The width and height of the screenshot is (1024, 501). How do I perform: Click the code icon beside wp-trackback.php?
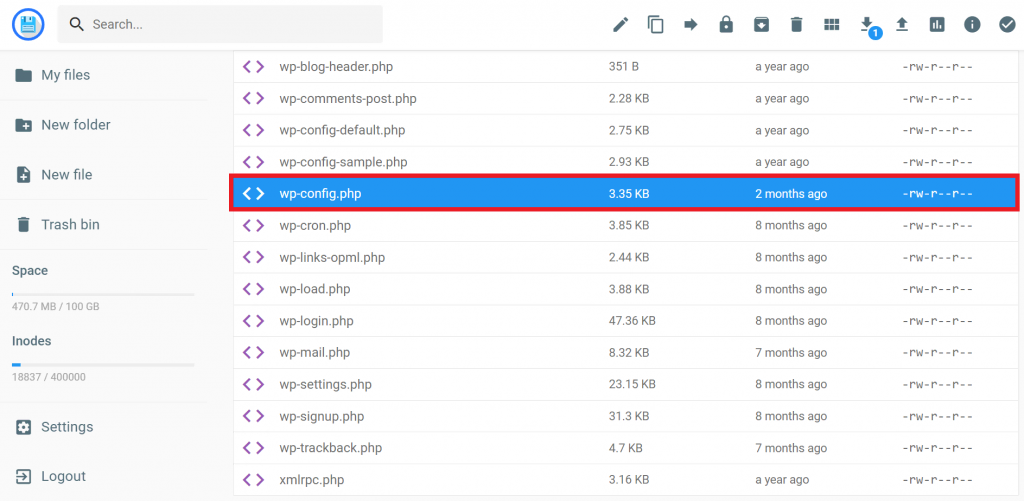(253, 448)
